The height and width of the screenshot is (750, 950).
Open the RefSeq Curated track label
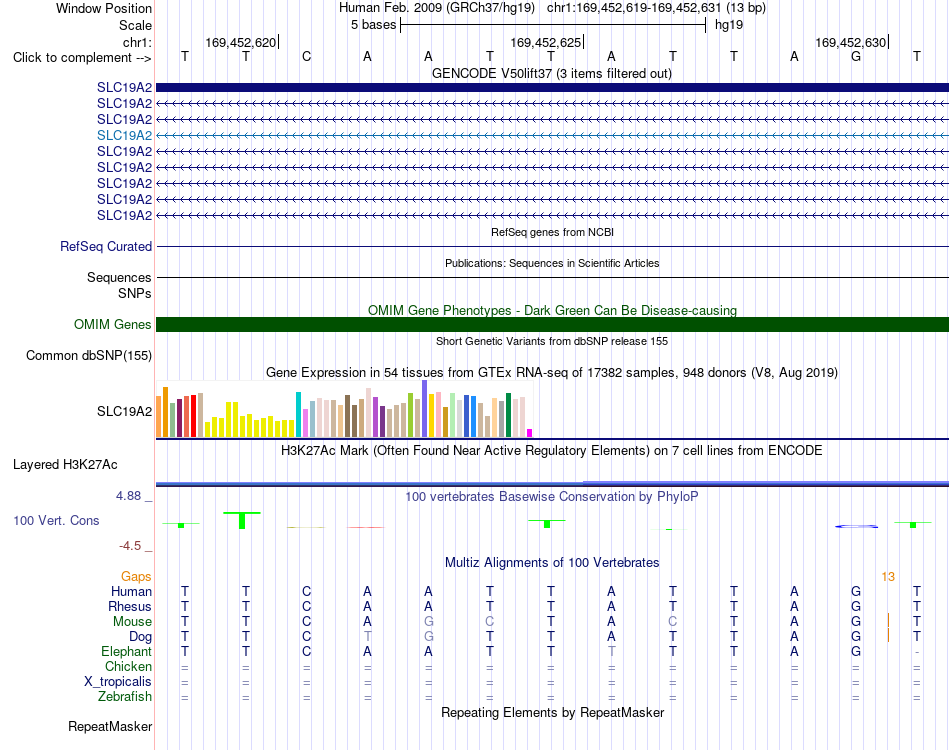coord(105,247)
